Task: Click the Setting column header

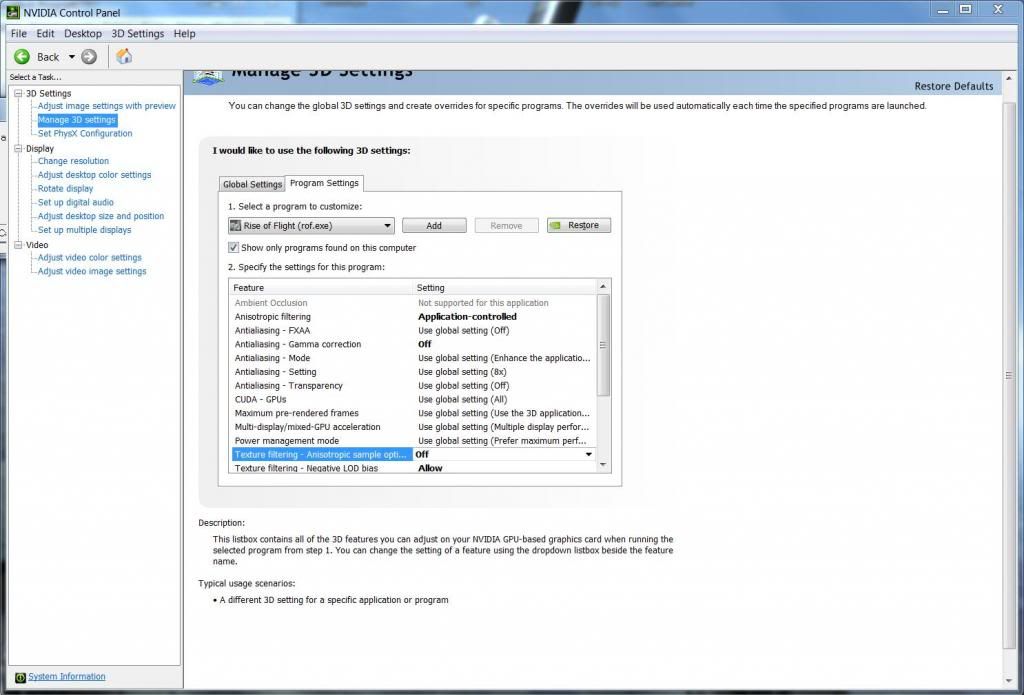Action: click(504, 287)
